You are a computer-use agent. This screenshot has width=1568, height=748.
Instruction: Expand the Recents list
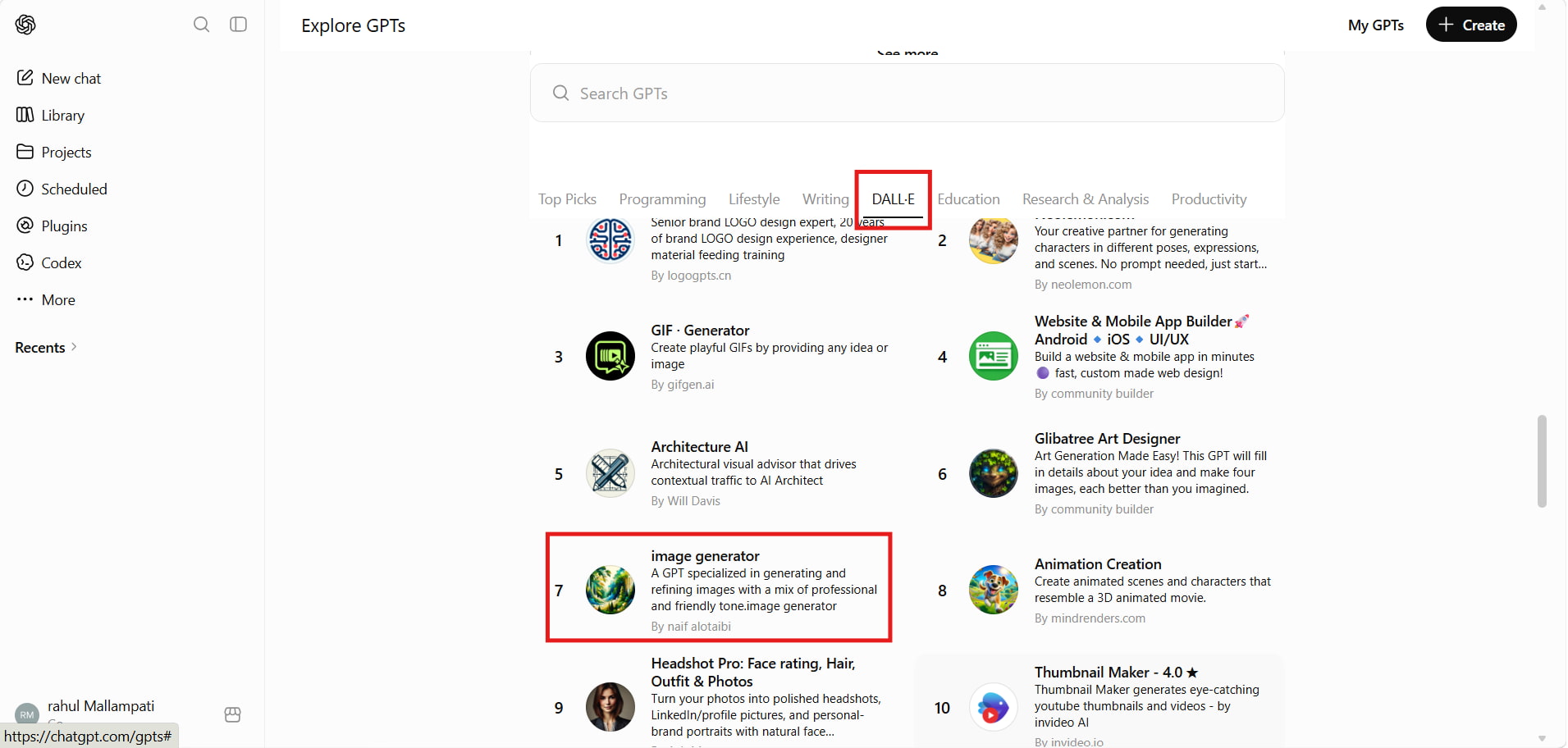(x=46, y=348)
